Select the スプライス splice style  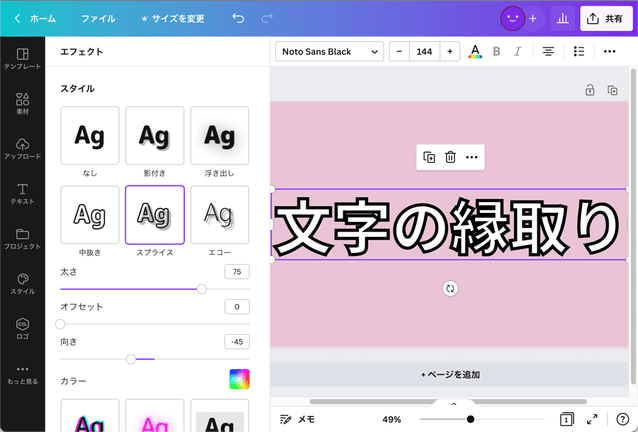(x=155, y=215)
